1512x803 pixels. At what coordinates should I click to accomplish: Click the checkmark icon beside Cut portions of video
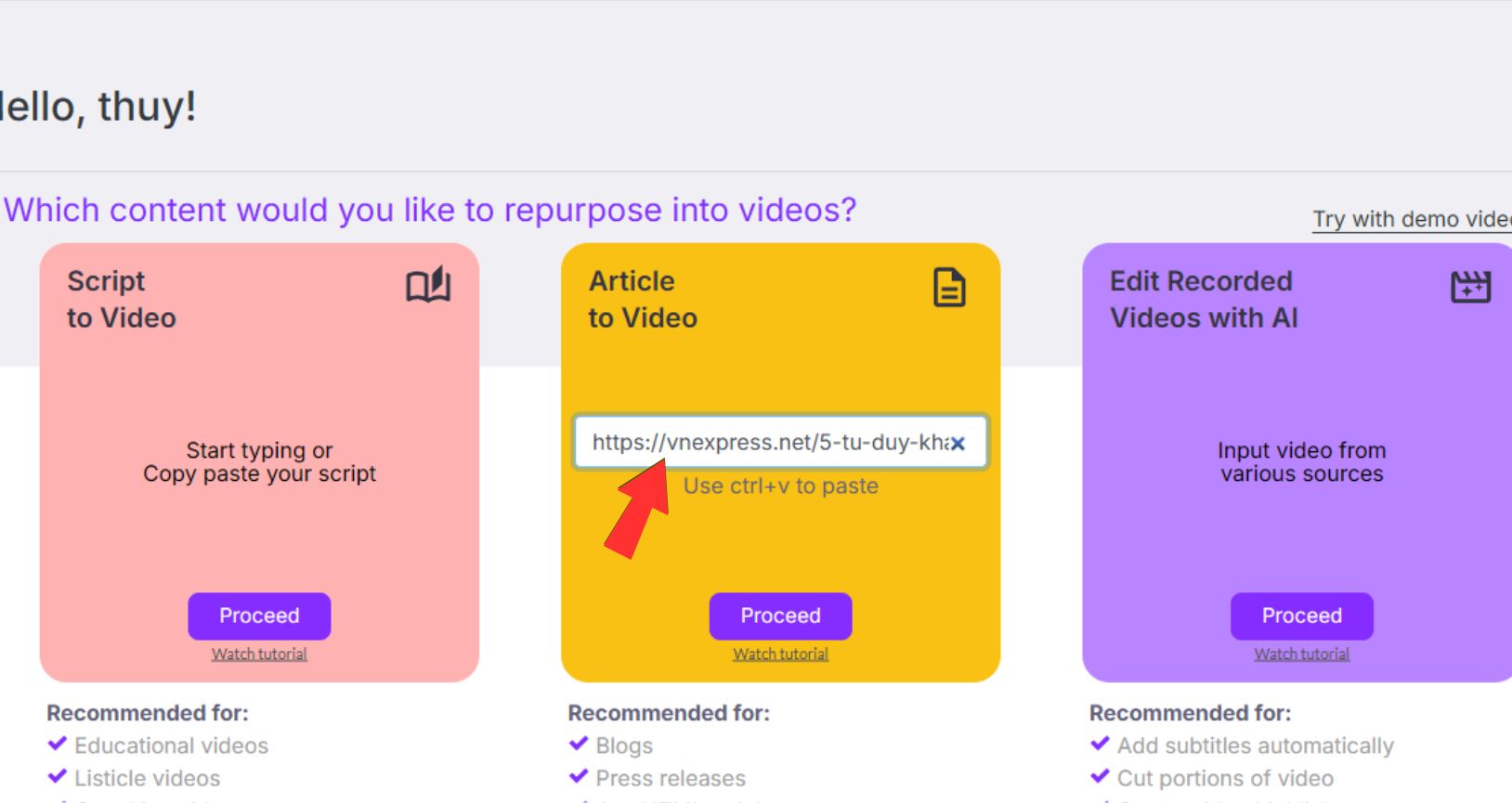click(1101, 776)
